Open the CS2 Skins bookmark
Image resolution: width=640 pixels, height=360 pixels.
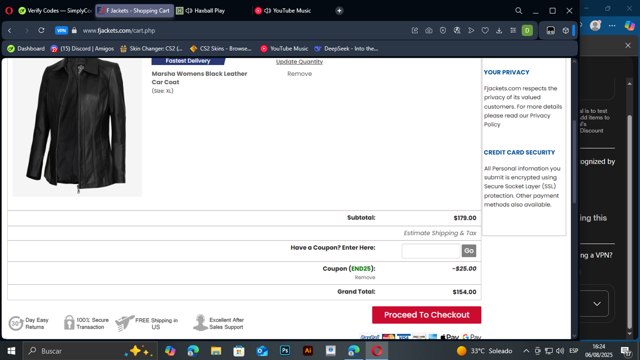(x=221, y=49)
